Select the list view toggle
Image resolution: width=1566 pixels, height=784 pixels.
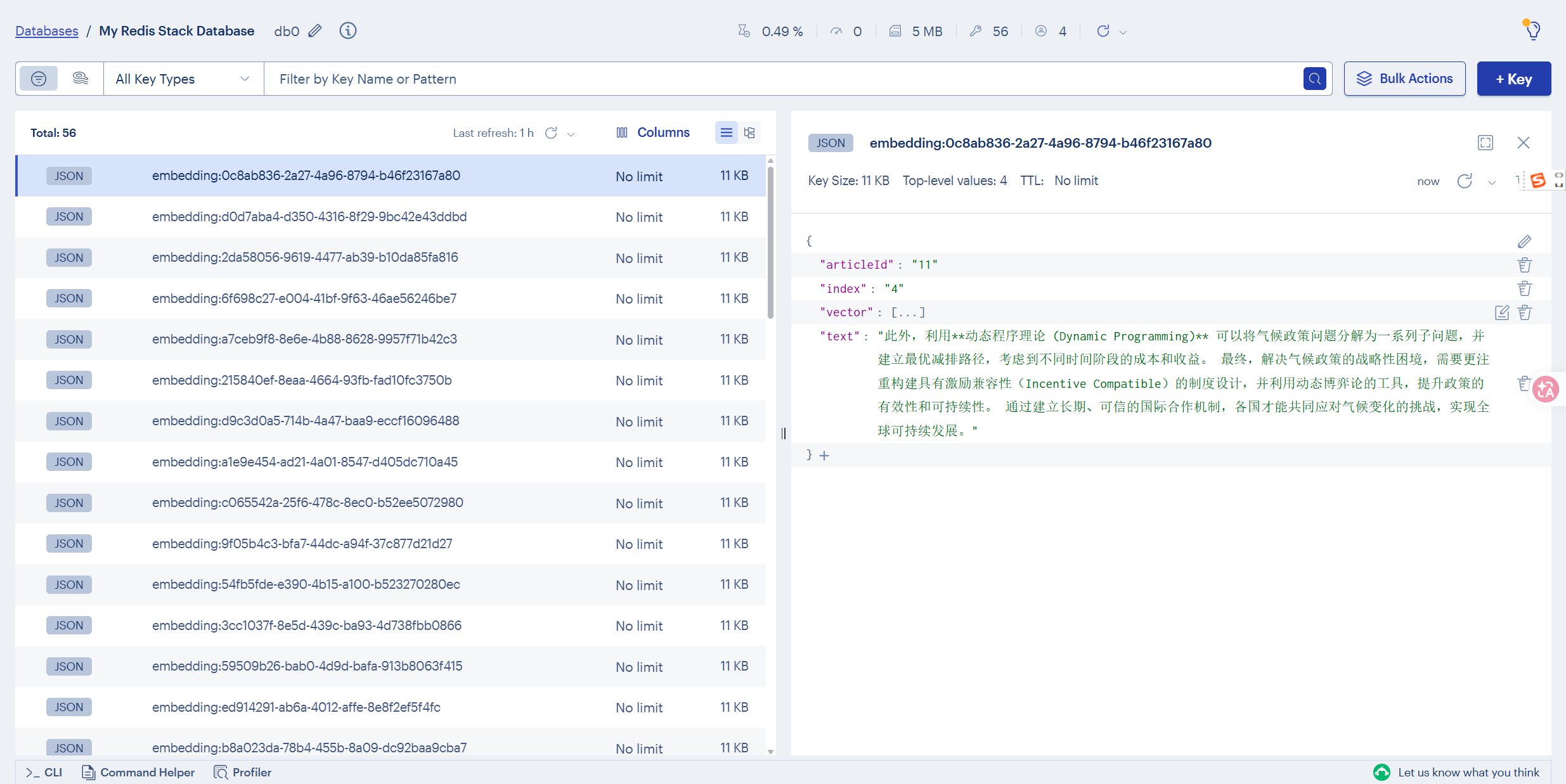coord(727,132)
